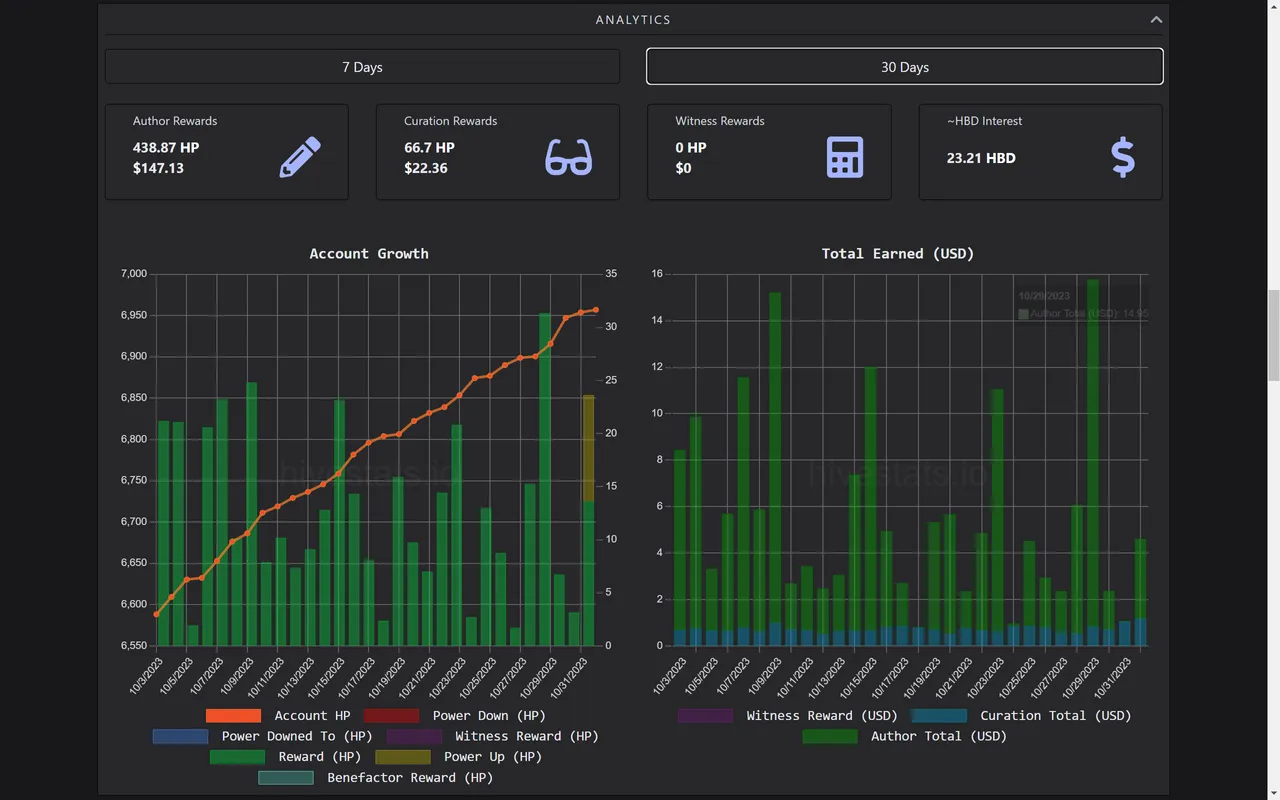Click the last orange point on Account HP line
Screen dimensions: 1280x800
click(596, 310)
